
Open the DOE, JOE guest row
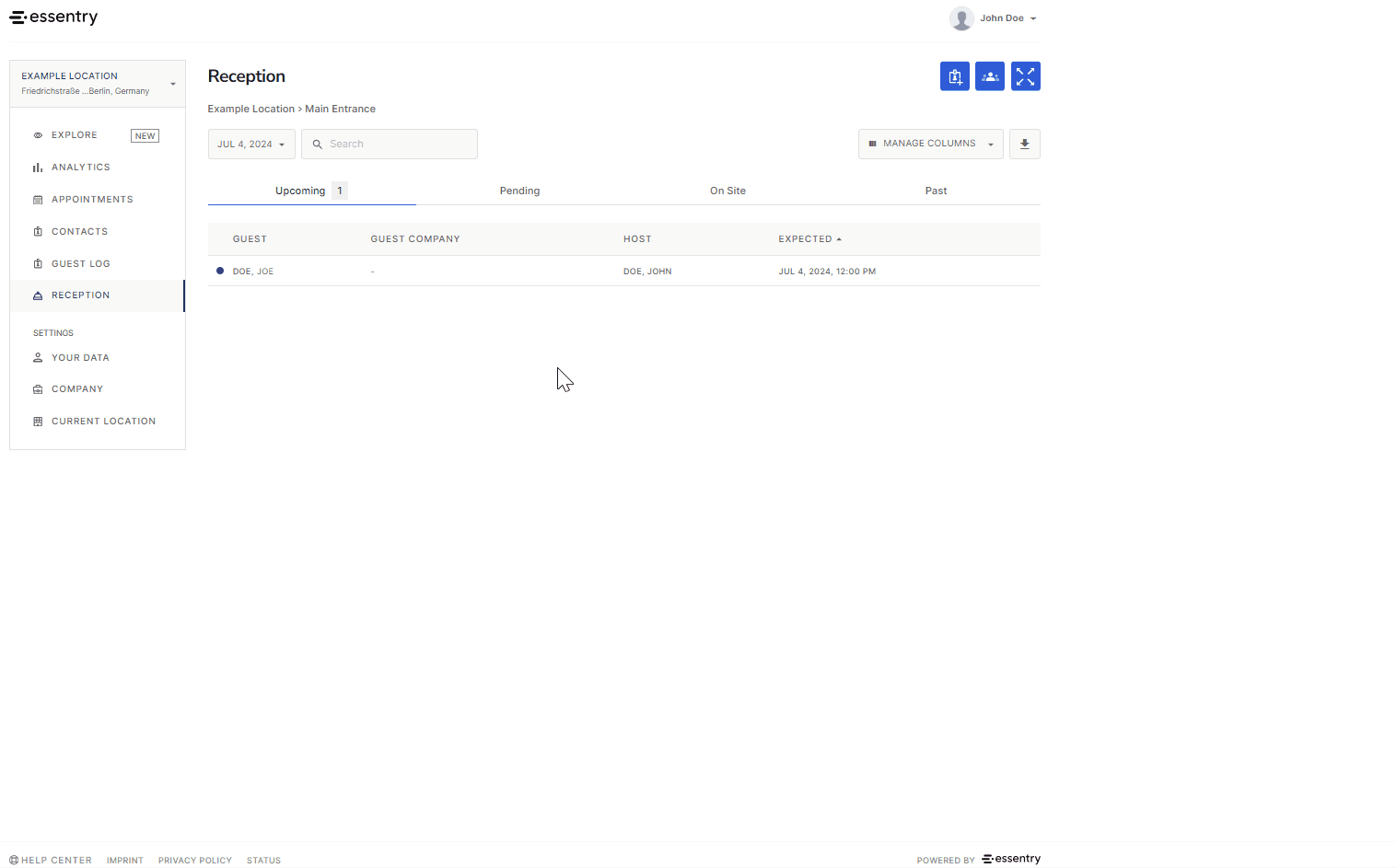[x=624, y=272]
